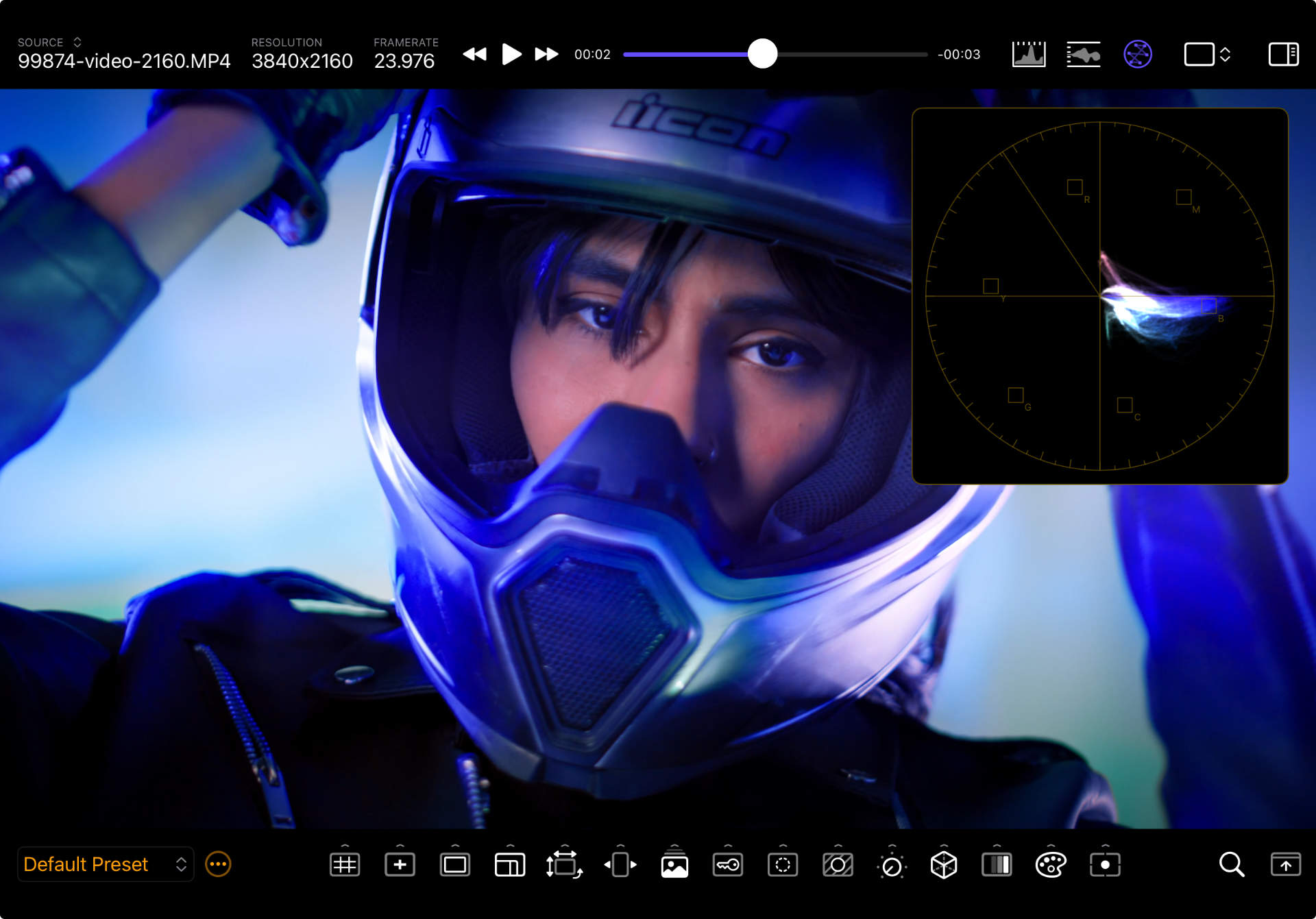Select the crosshair center marker tool
Viewport: 1316px width, 919px height.
coord(400,865)
